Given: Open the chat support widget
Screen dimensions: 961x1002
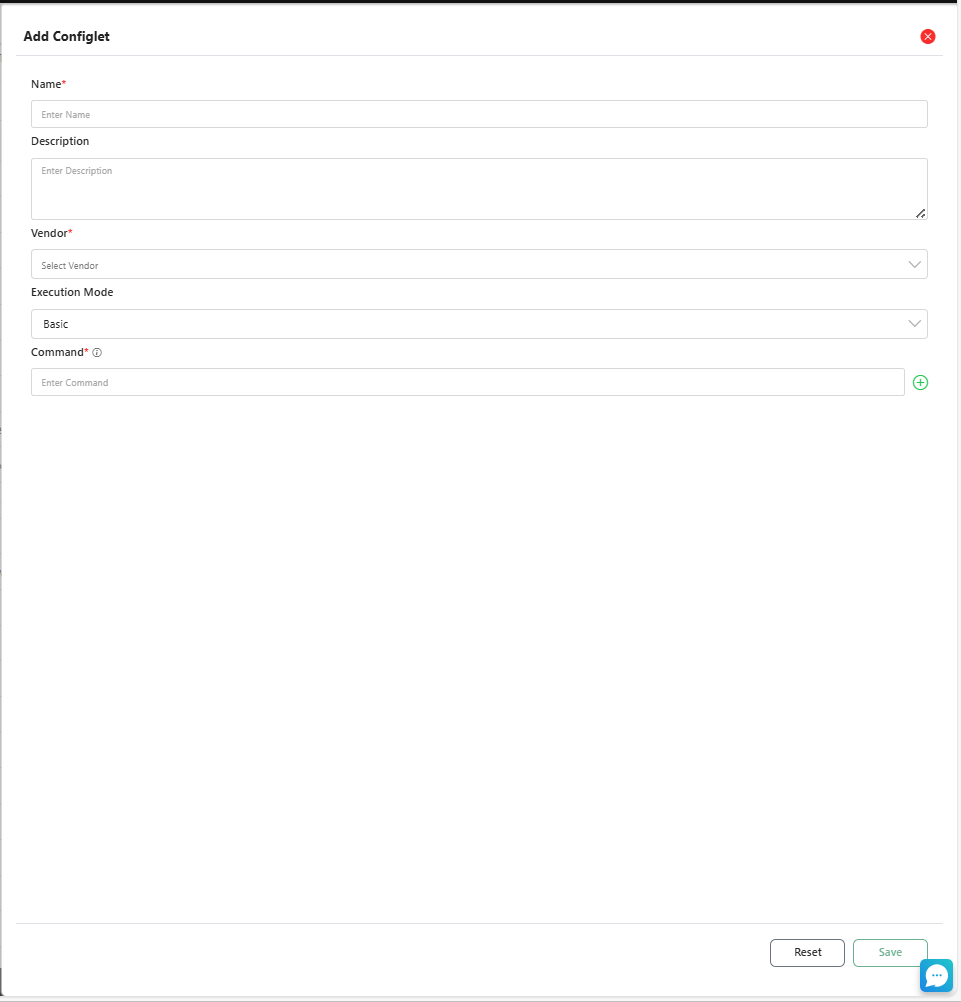Looking at the screenshot, I should point(936,975).
